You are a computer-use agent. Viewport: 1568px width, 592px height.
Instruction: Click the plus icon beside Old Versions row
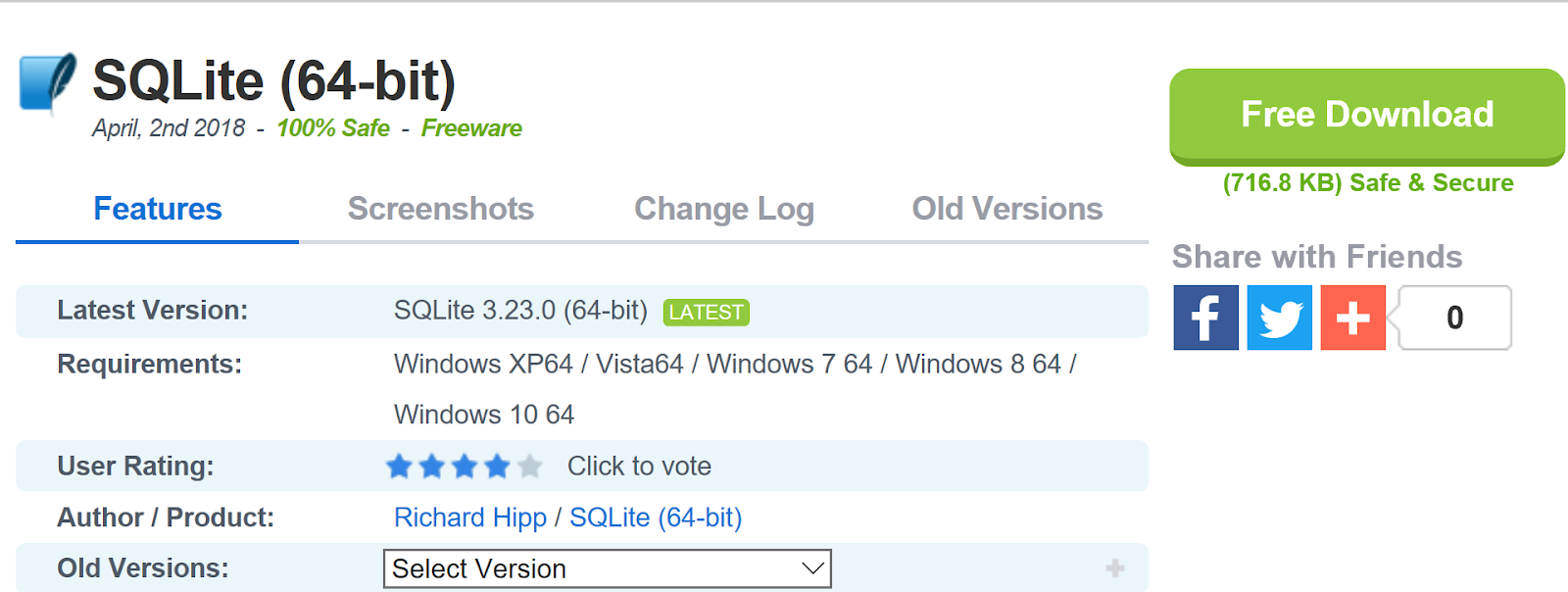click(1113, 567)
